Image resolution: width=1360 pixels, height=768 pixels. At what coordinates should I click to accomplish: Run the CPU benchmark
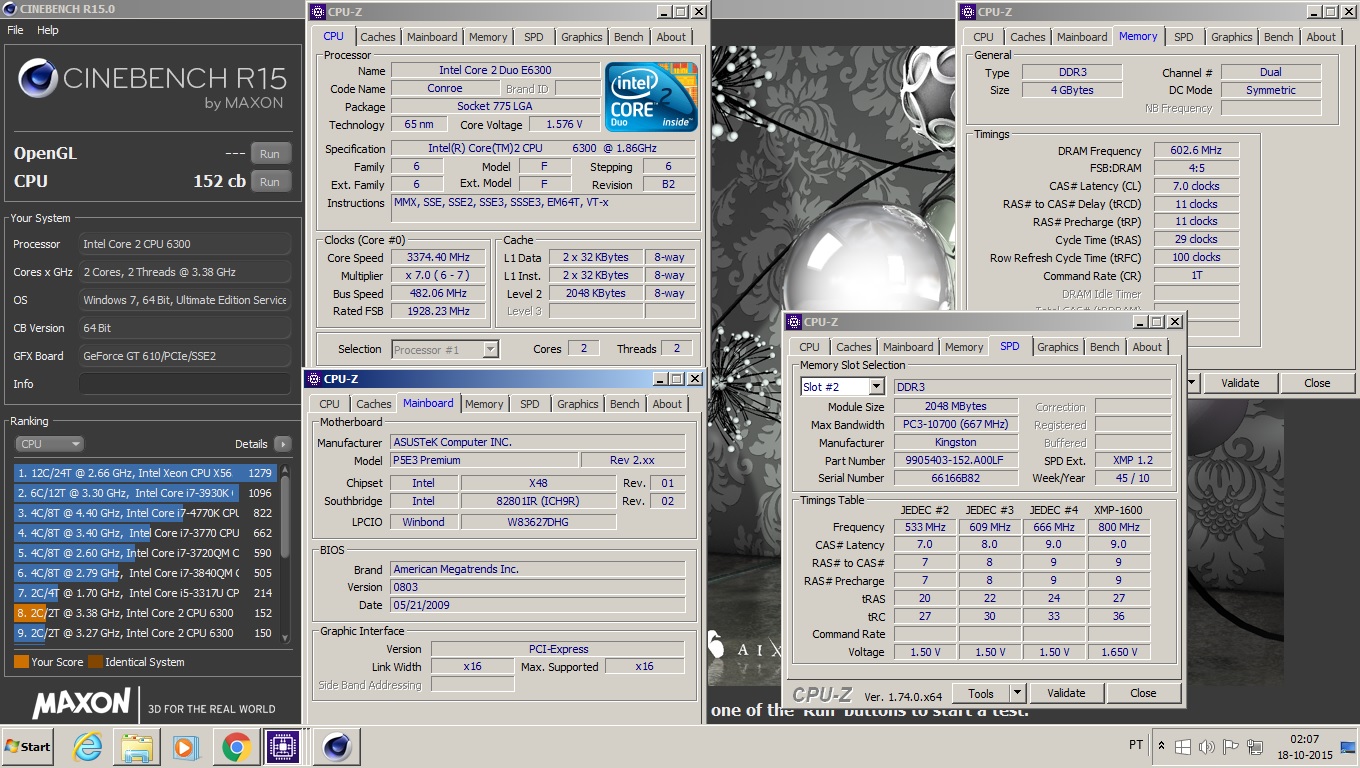(x=270, y=182)
